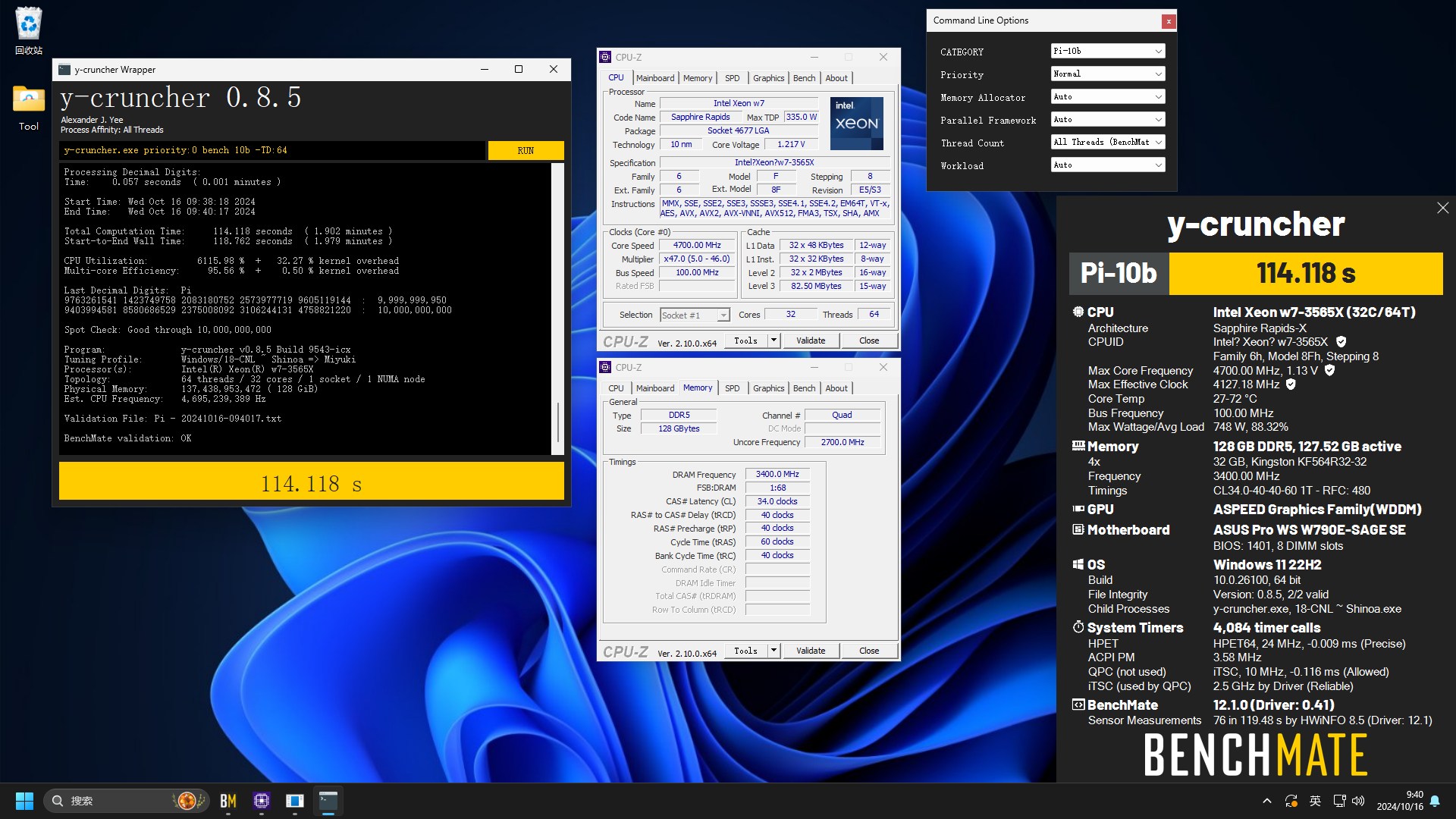
Task: Switch to Mainboard tab in upper CPU-Z
Action: (x=655, y=78)
